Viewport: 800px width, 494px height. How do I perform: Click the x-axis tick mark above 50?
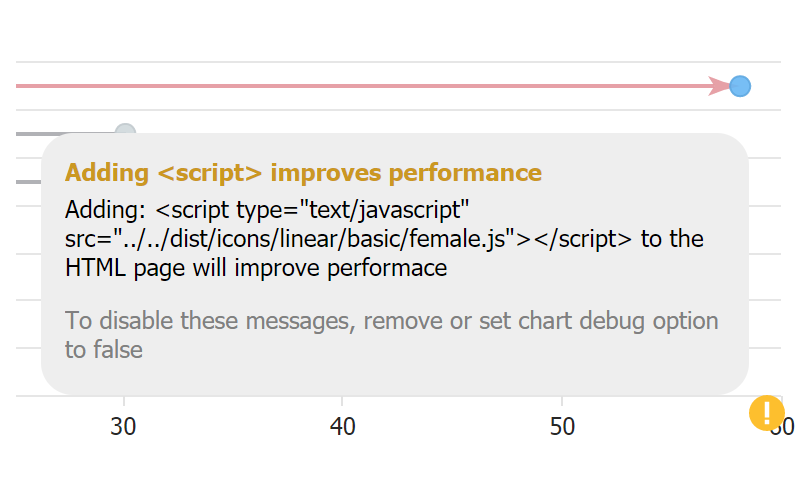click(562, 401)
